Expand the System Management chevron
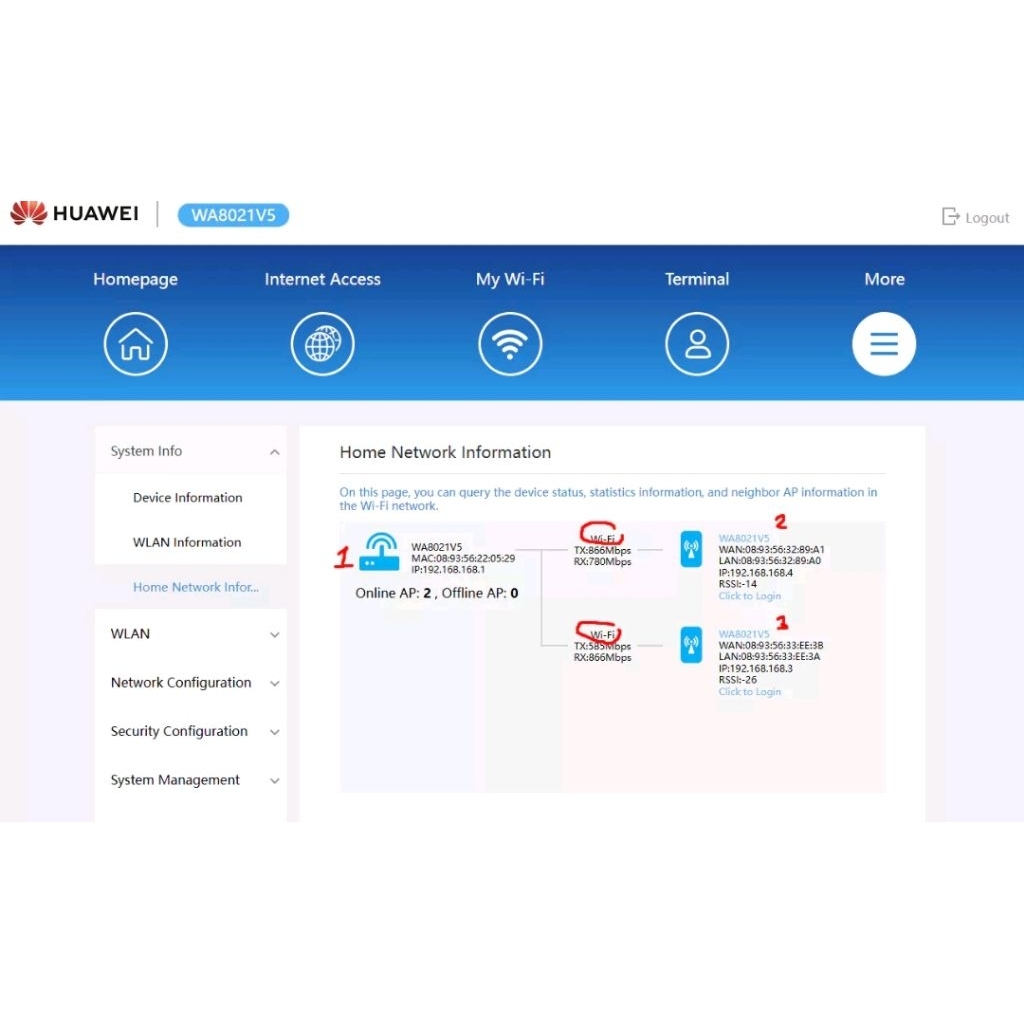Image resolution: width=1024 pixels, height=1024 pixels. [x=274, y=781]
